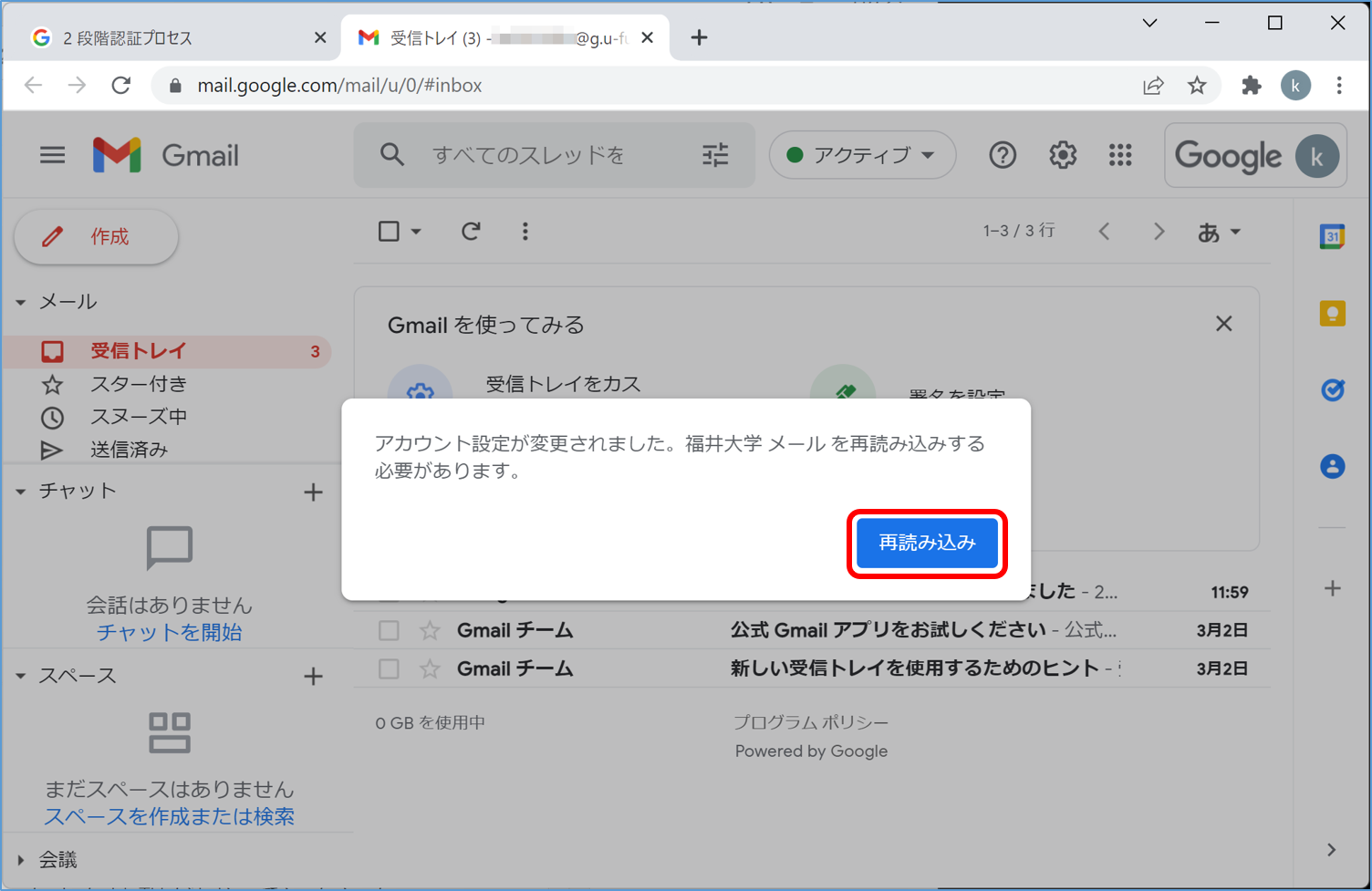
Task: Open the Google Keep side panel icon
Action: pos(1332,314)
